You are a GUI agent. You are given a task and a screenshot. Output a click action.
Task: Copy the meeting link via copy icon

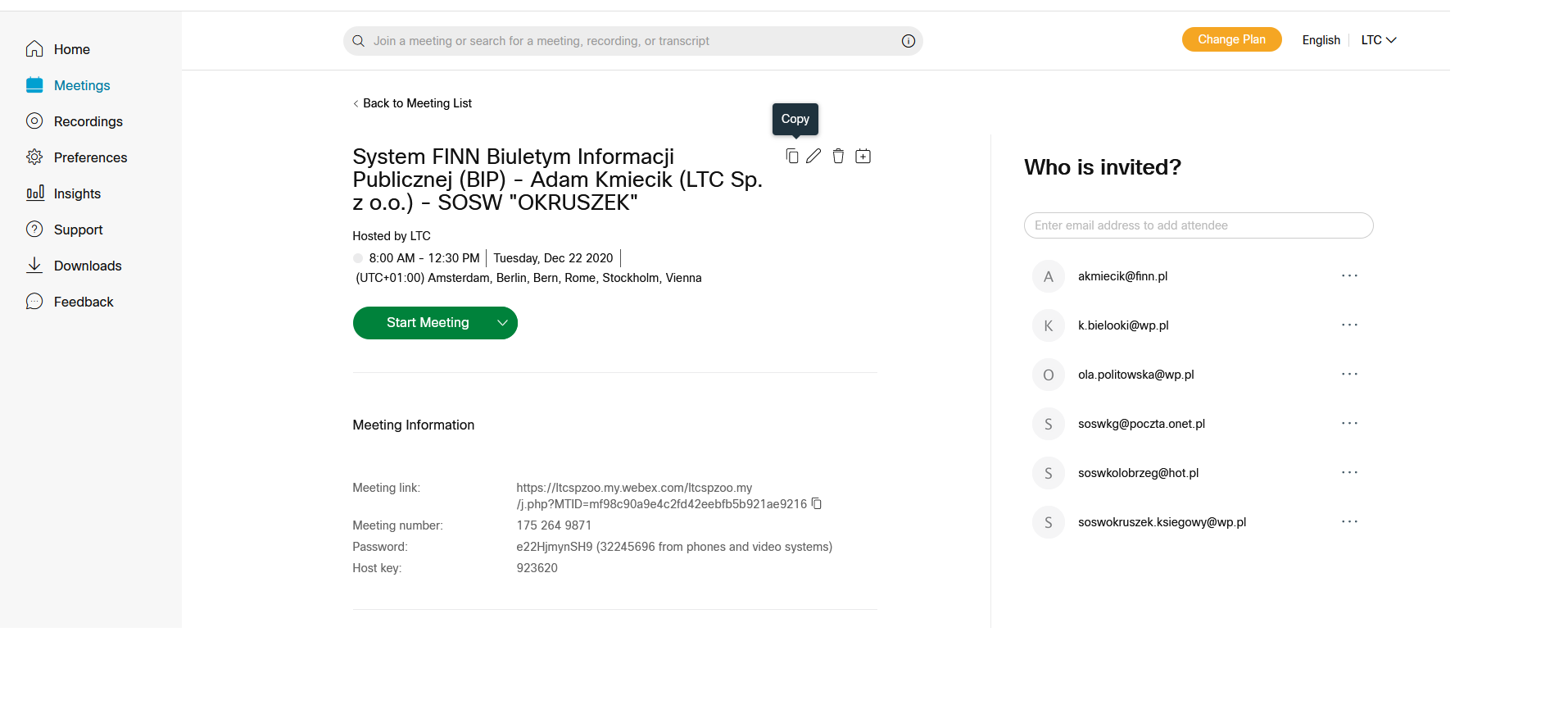pos(817,504)
